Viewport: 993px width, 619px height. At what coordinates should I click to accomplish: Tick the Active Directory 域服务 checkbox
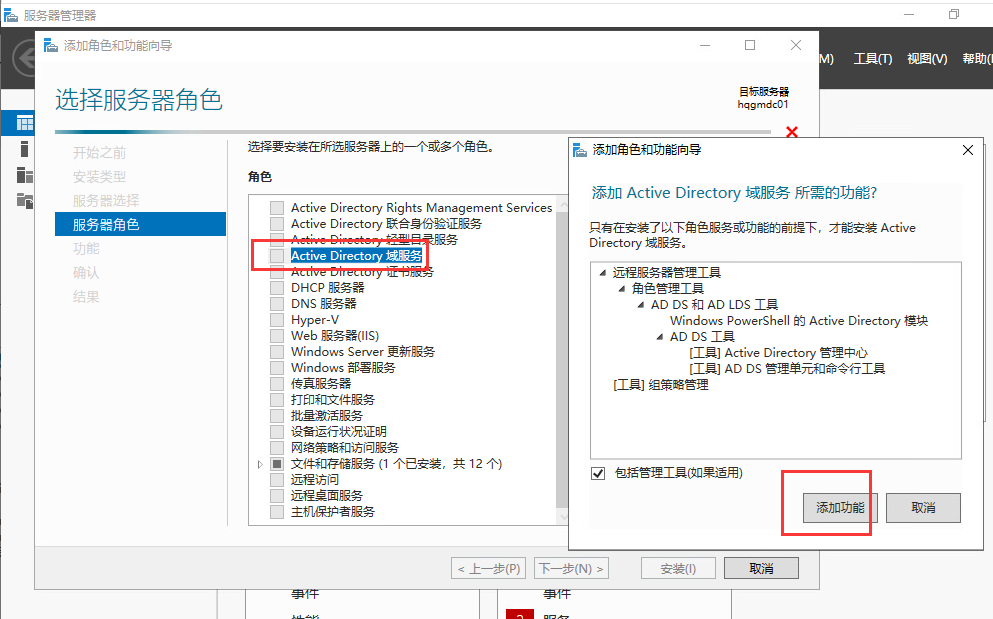tap(277, 256)
